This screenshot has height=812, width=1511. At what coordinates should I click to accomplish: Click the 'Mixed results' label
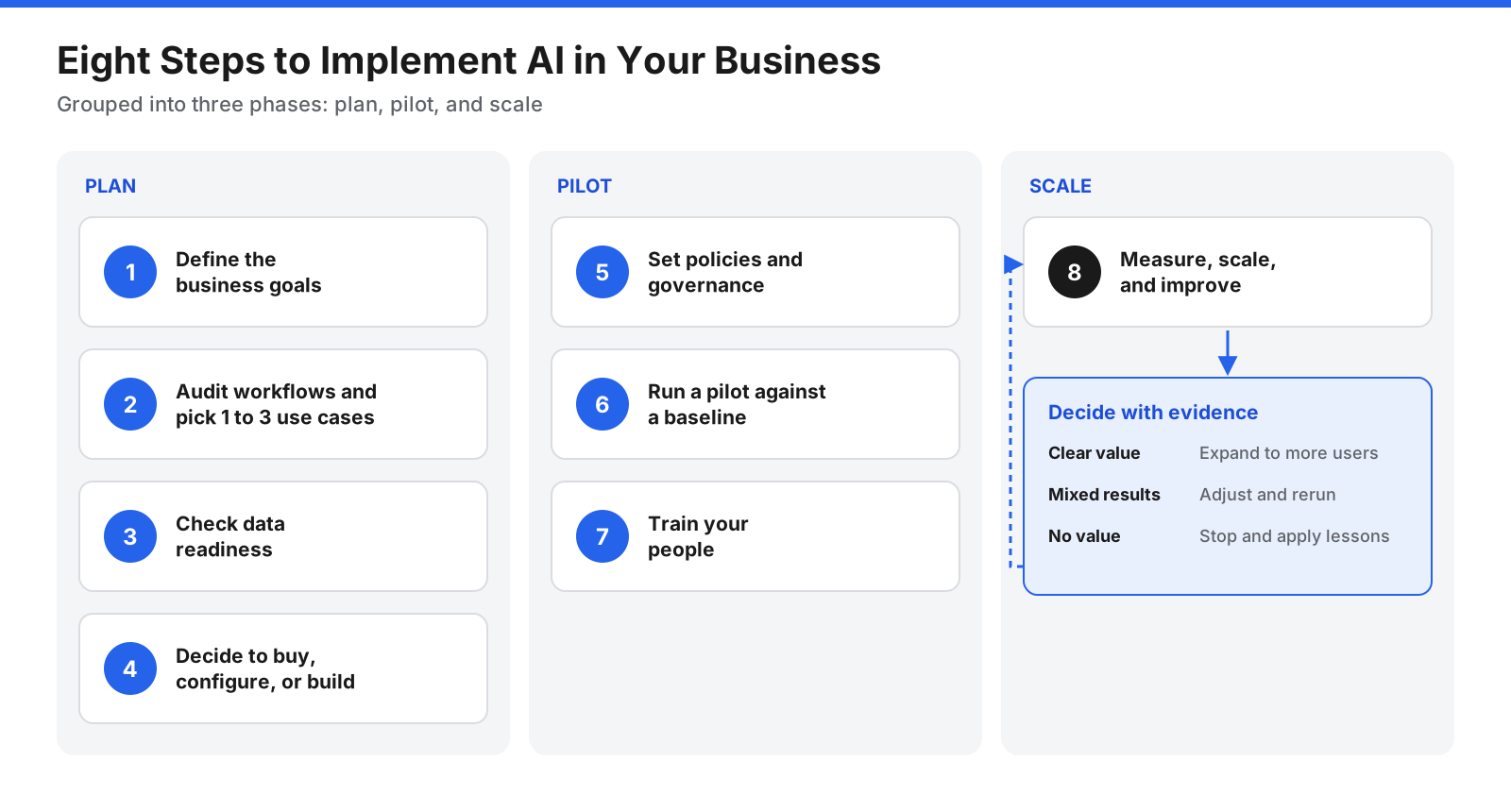point(1104,495)
